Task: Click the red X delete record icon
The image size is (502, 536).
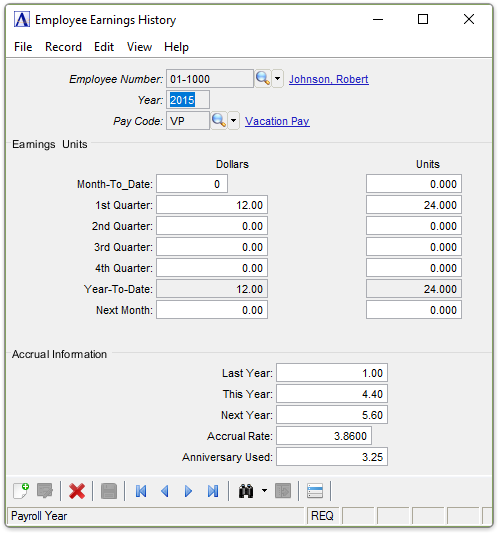Action: click(x=77, y=491)
